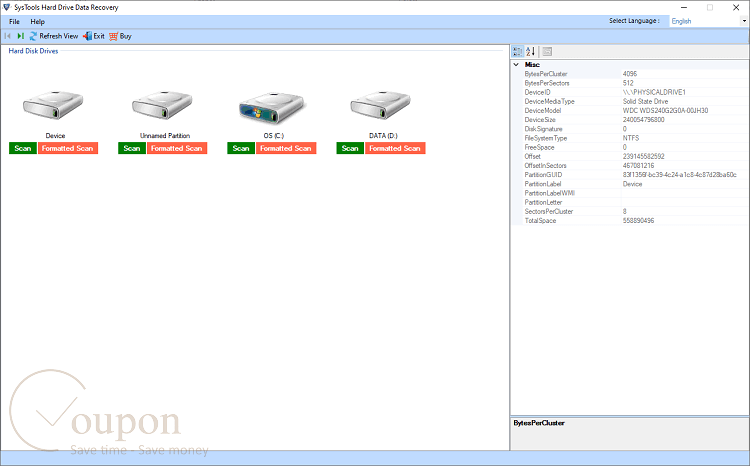Run Formatted Scan on Unnamed Partition
750x466 pixels.
(177, 148)
